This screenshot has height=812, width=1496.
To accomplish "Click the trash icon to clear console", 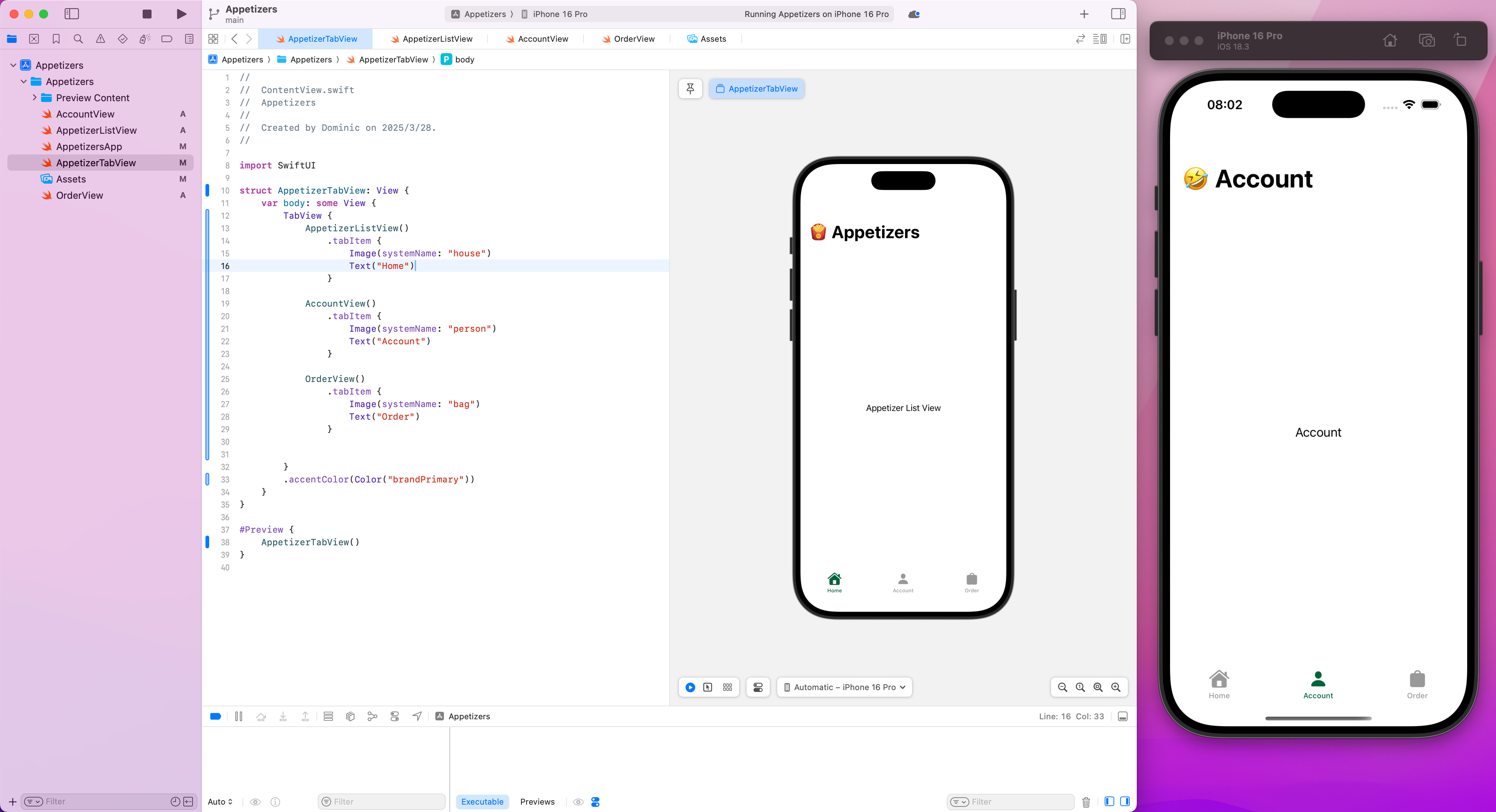I will click(x=1085, y=802).
